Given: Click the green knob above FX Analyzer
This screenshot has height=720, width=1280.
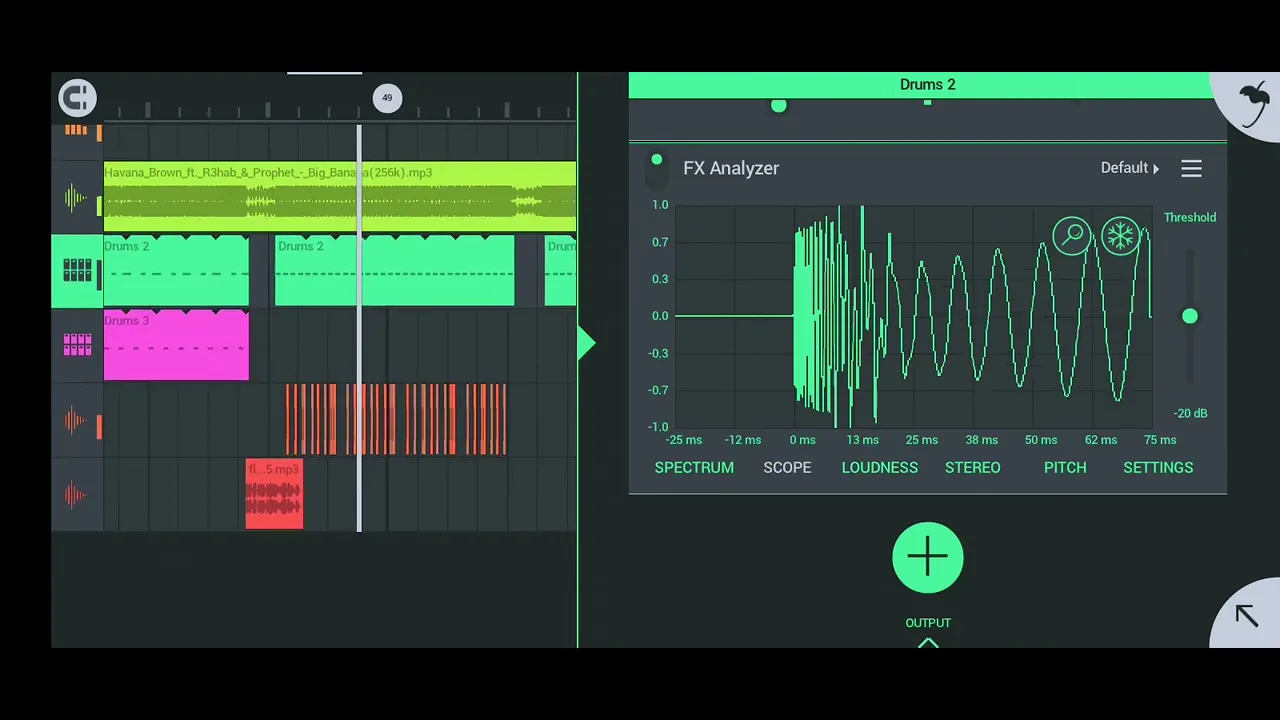Looking at the screenshot, I should 779,105.
